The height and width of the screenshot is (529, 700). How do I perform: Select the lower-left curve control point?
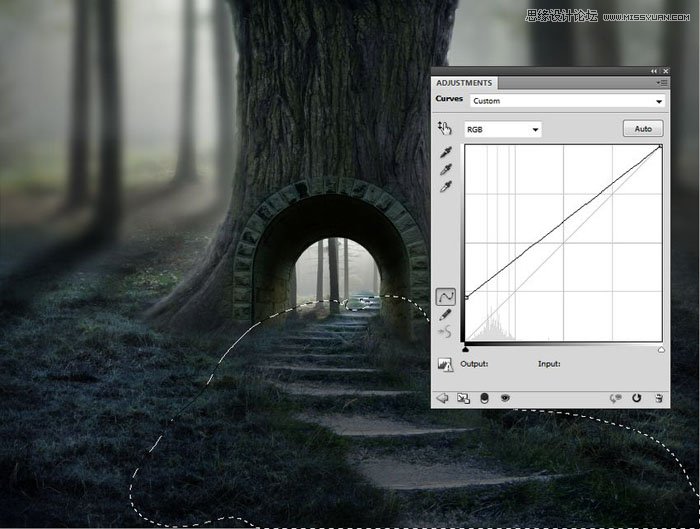[x=467, y=297]
